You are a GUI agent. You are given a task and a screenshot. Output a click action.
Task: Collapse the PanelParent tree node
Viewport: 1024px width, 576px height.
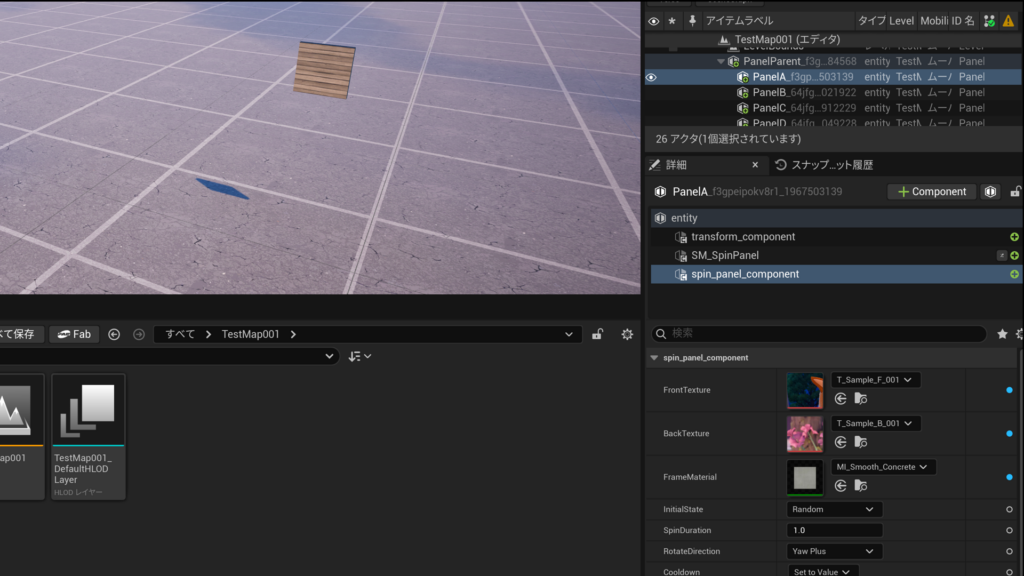point(721,61)
